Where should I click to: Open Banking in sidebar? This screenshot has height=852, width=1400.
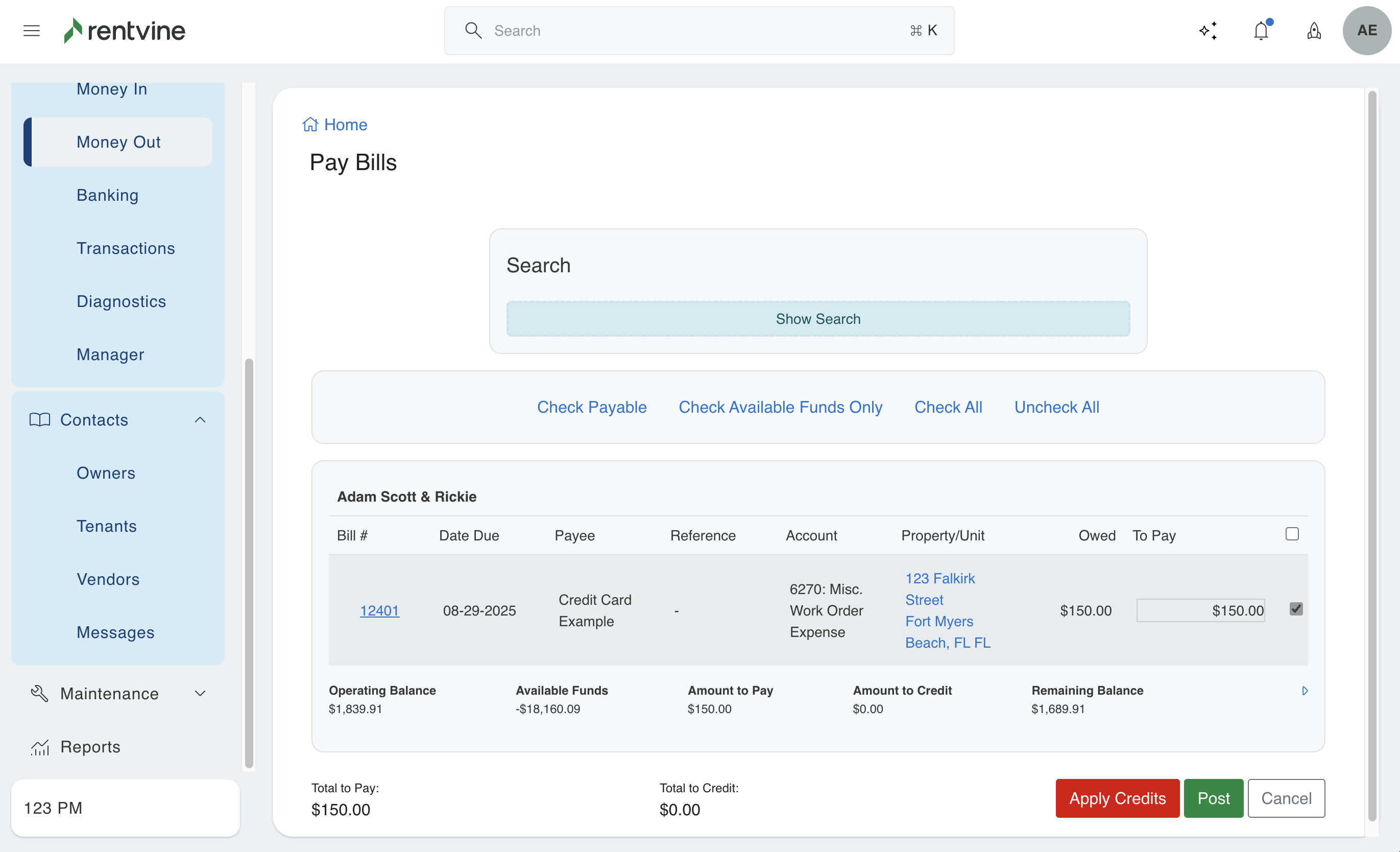click(x=107, y=195)
